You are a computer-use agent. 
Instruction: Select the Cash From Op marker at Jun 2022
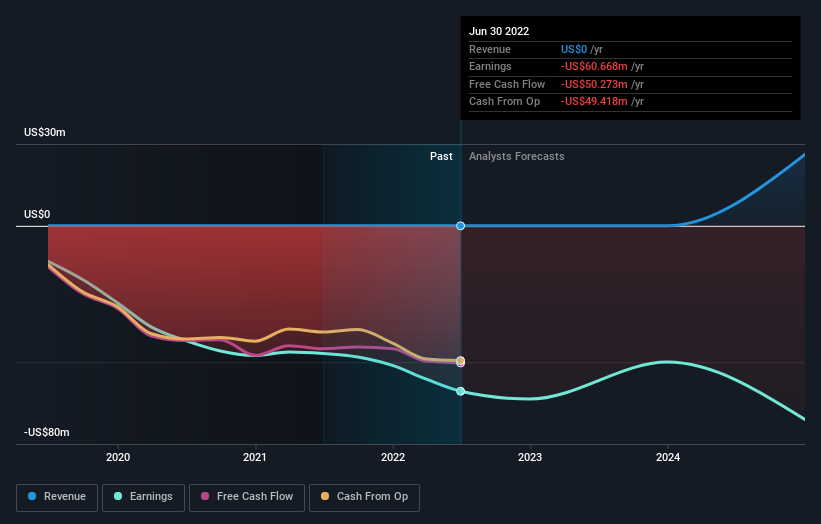(x=460, y=360)
